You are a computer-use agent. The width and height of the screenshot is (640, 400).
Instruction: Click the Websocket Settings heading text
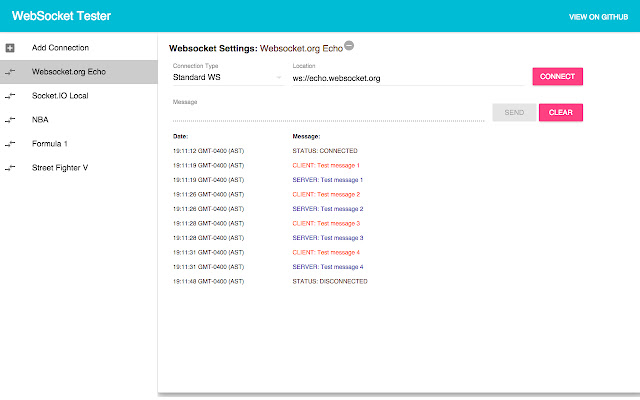coord(213,49)
